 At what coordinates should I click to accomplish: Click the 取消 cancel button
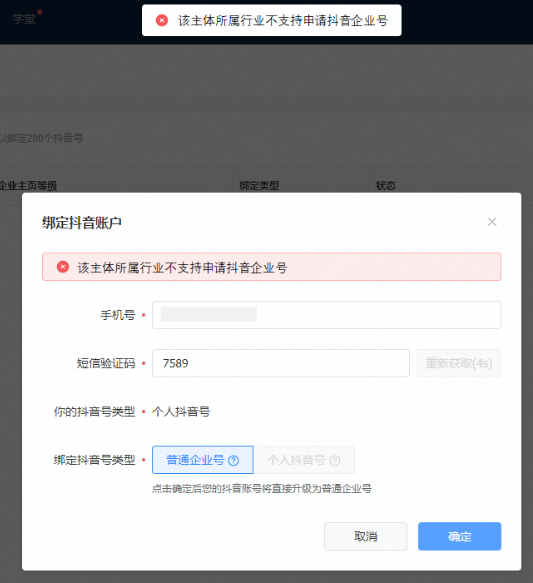(365, 536)
